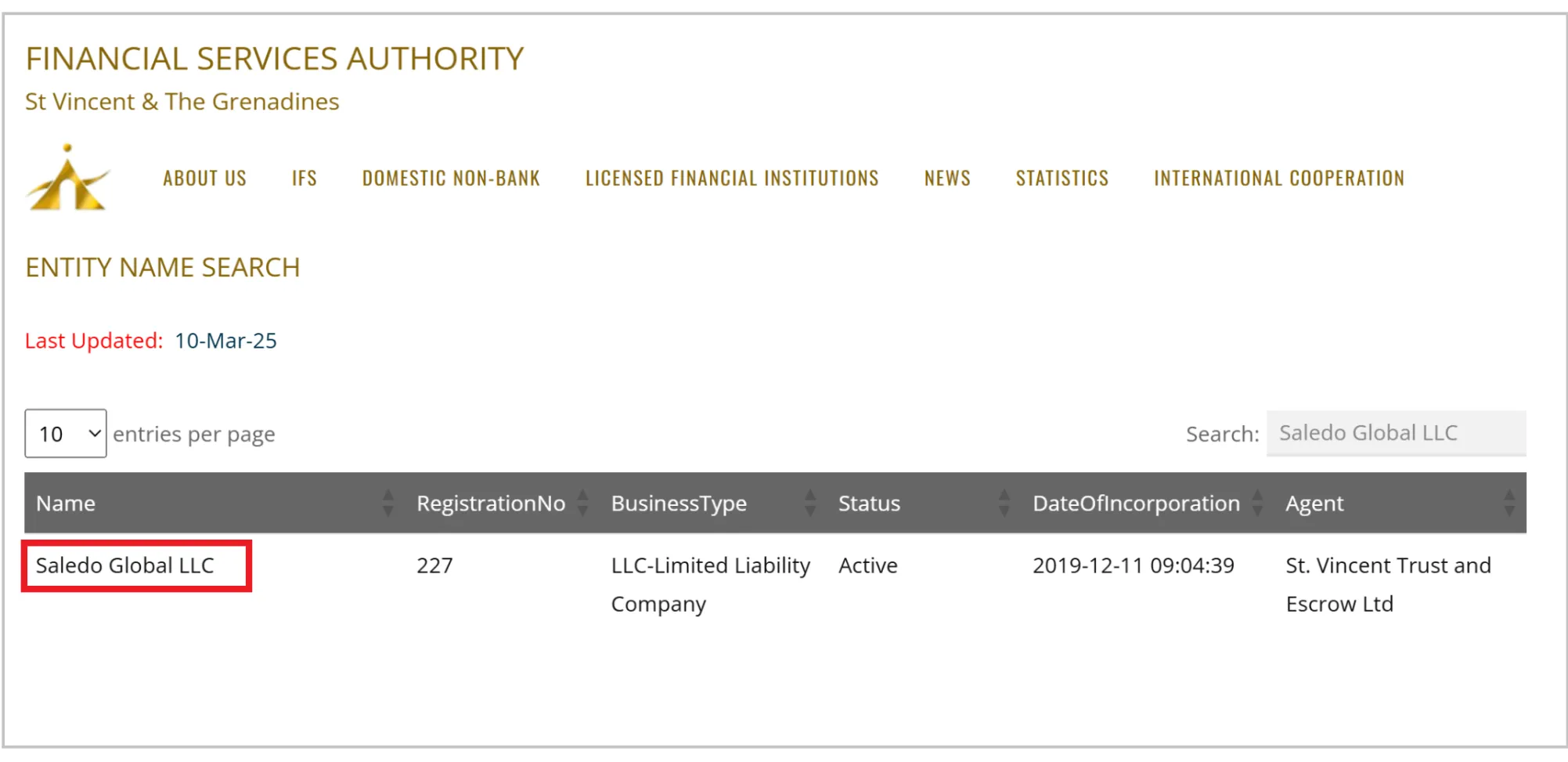Sort table by Name column arrows
1568x762 pixels.
pyautogui.click(x=387, y=503)
